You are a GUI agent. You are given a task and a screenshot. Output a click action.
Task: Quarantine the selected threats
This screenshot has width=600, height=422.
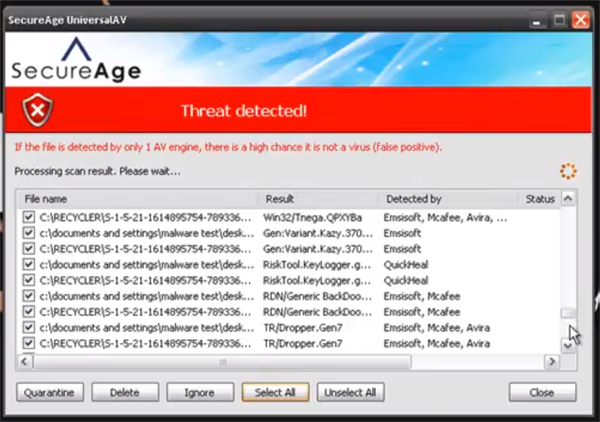click(x=50, y=393)
